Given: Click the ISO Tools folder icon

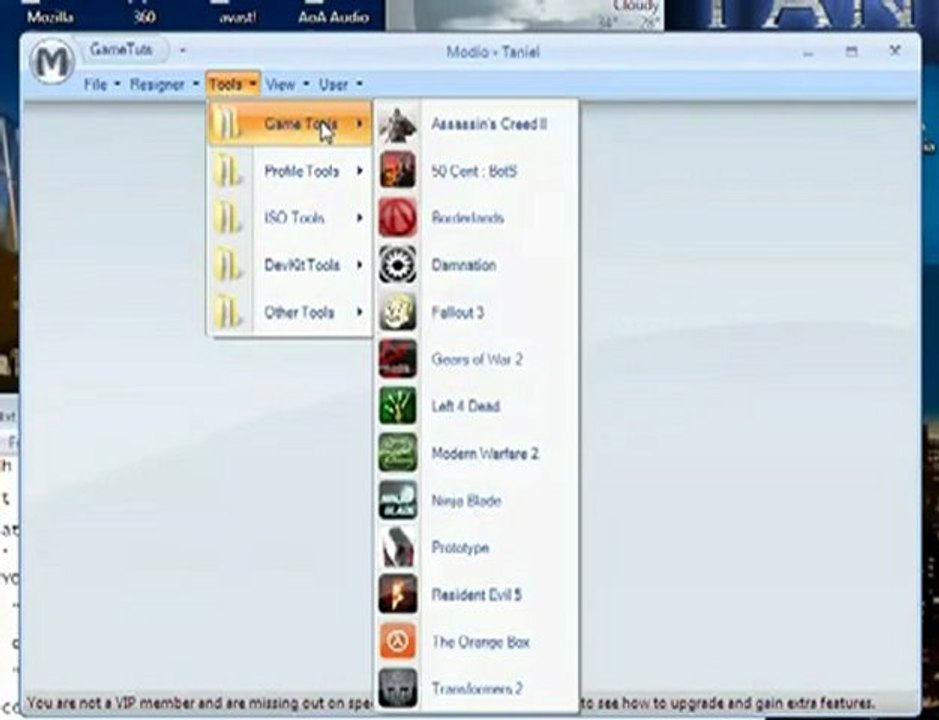Looking at the screenshot, I should pos(228,217).
